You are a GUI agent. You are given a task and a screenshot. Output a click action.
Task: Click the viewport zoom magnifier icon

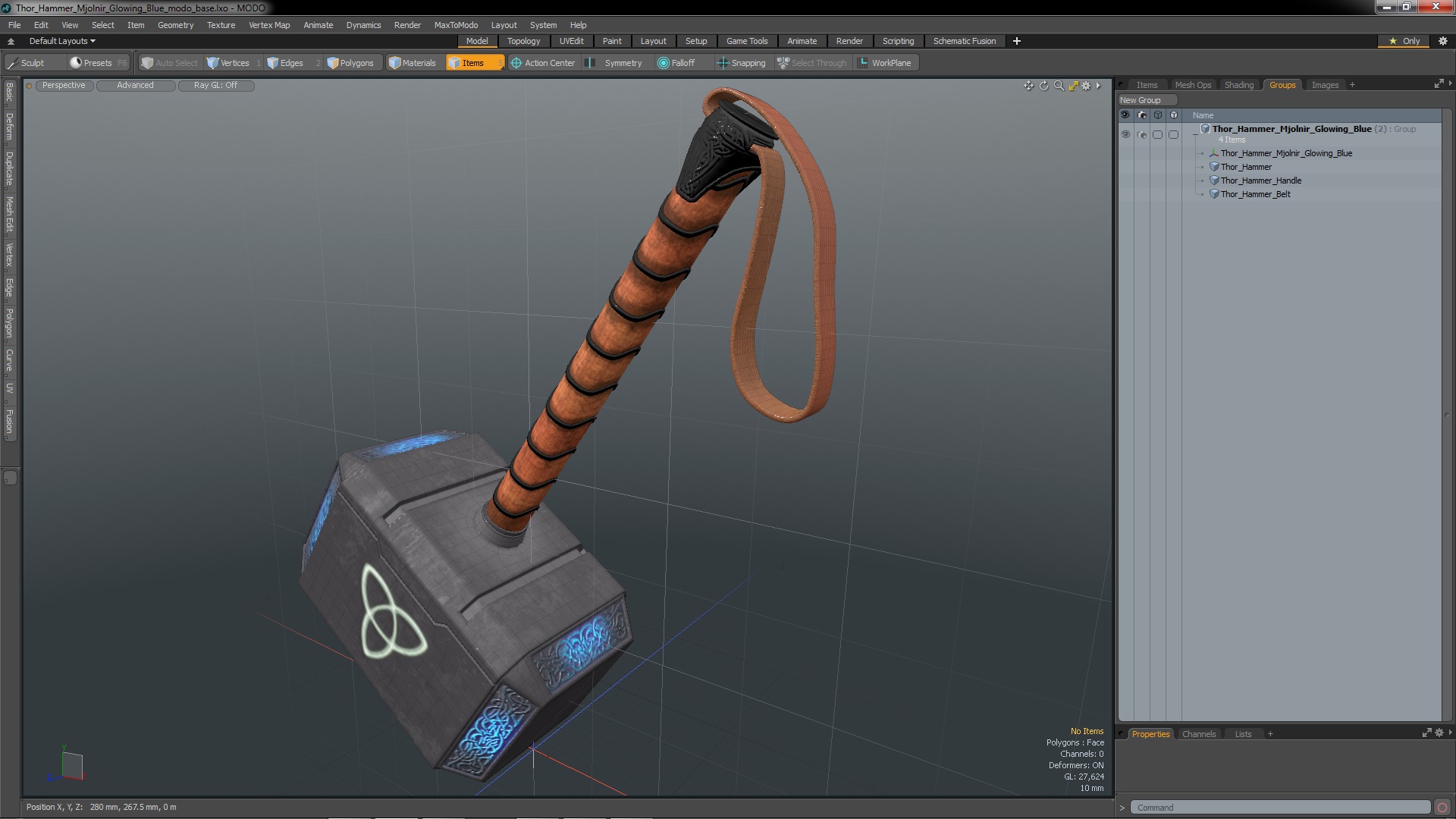pyautogui.click(x=1059, y=86)
